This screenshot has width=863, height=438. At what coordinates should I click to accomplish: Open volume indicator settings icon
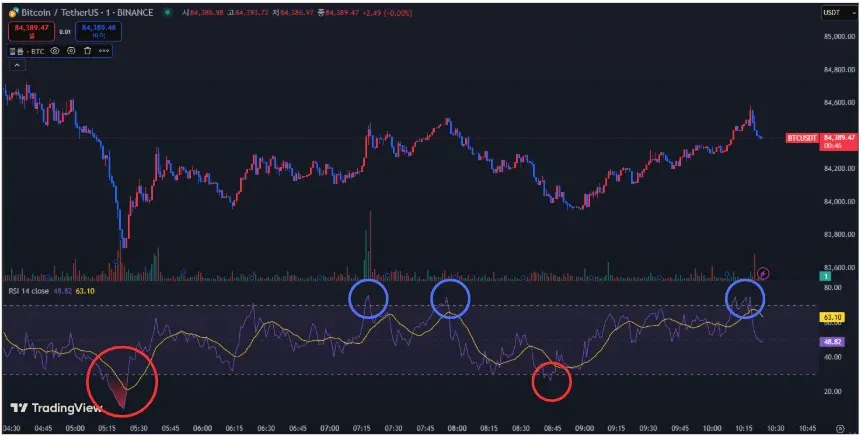click(x=71, y=51)
